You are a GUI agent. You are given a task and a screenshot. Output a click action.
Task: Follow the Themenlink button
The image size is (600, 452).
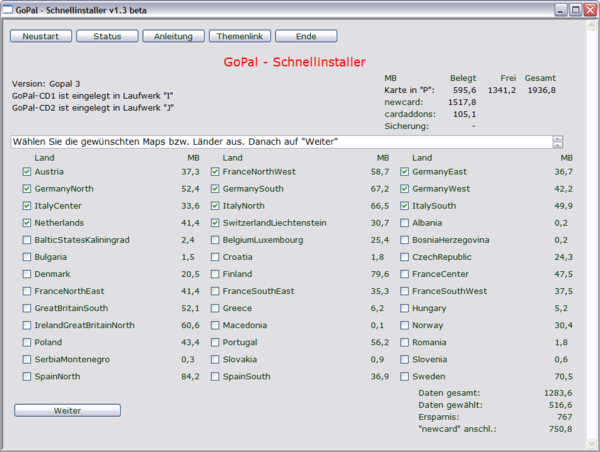point(240,36)
